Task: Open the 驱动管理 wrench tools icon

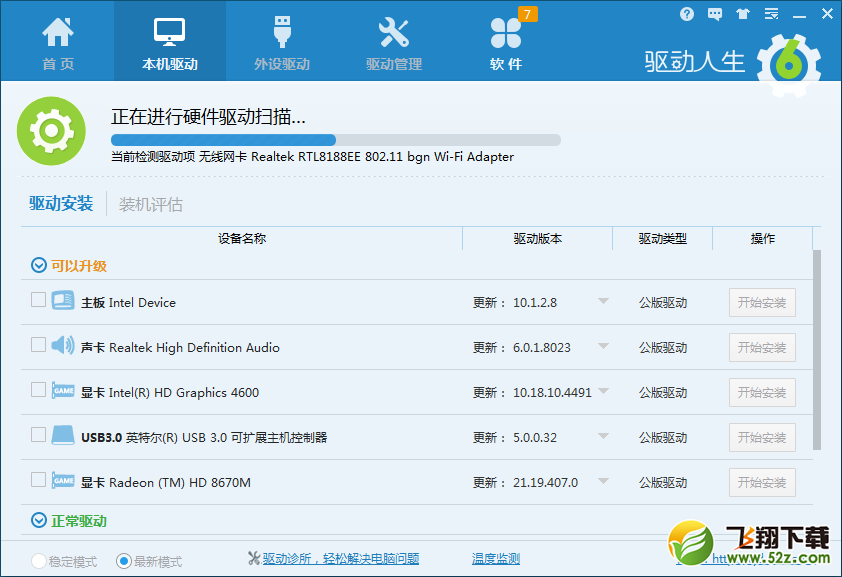Action: pyautogui.click(x=394, y=32)
